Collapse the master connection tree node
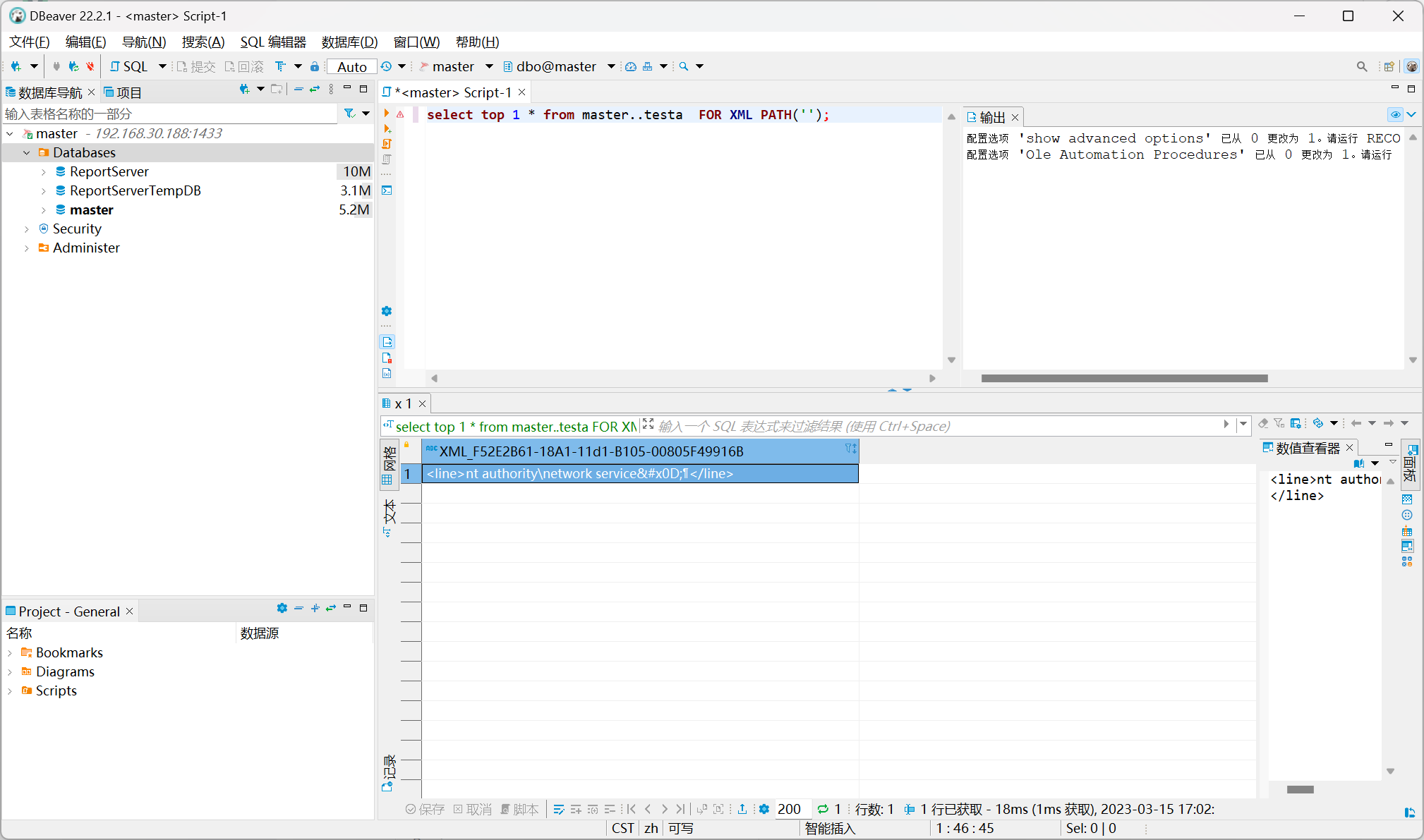 pos(10,133)
